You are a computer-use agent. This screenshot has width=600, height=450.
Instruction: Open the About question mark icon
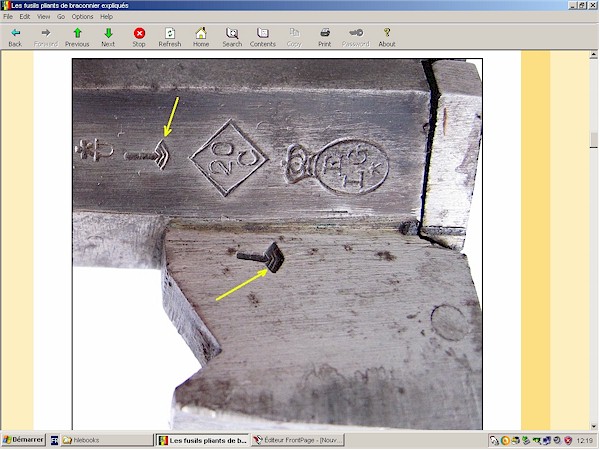coord(387,33)
